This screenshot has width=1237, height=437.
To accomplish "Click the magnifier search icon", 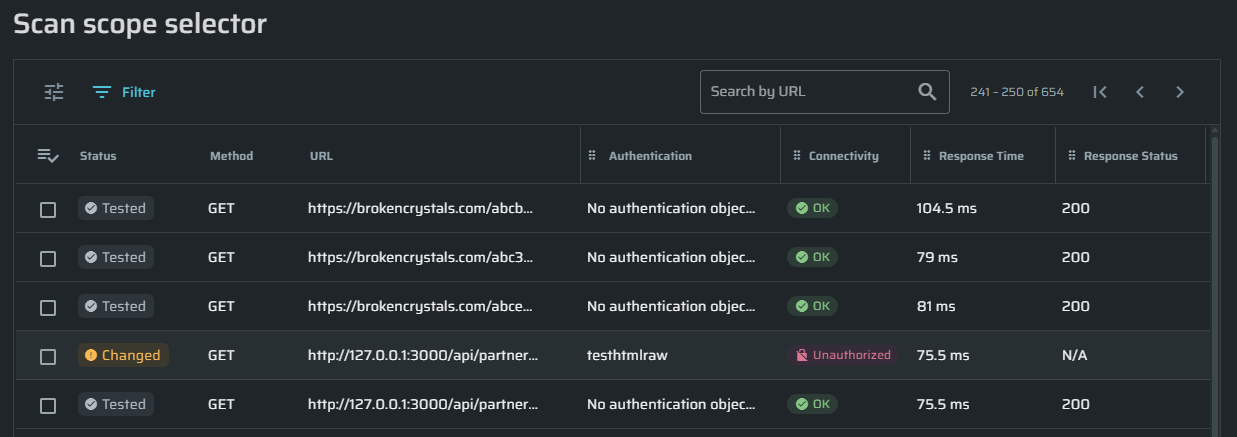I will click(927, 91).
